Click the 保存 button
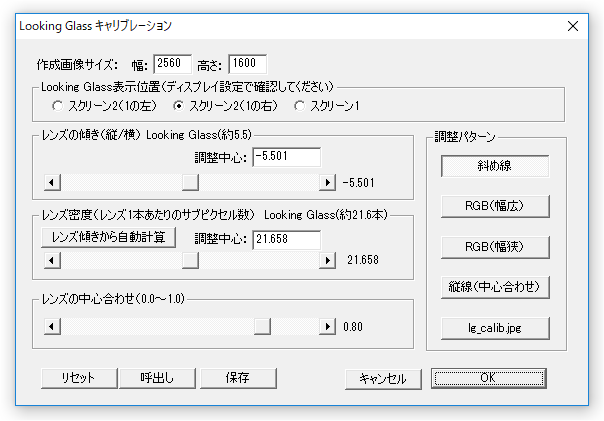This screenshot has height=421, width=604. [x=238, y=378]
